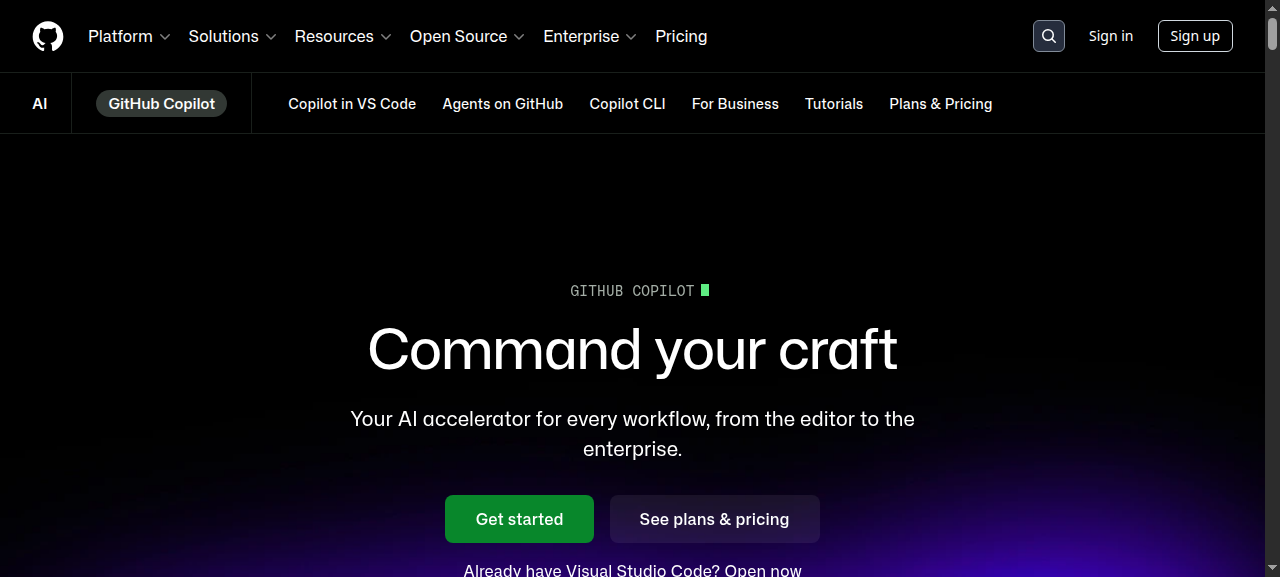Open the Copilot CLI tab
Image resolution: width=1280 pixels, height=577 pixels.
click(x=627, y=104)
